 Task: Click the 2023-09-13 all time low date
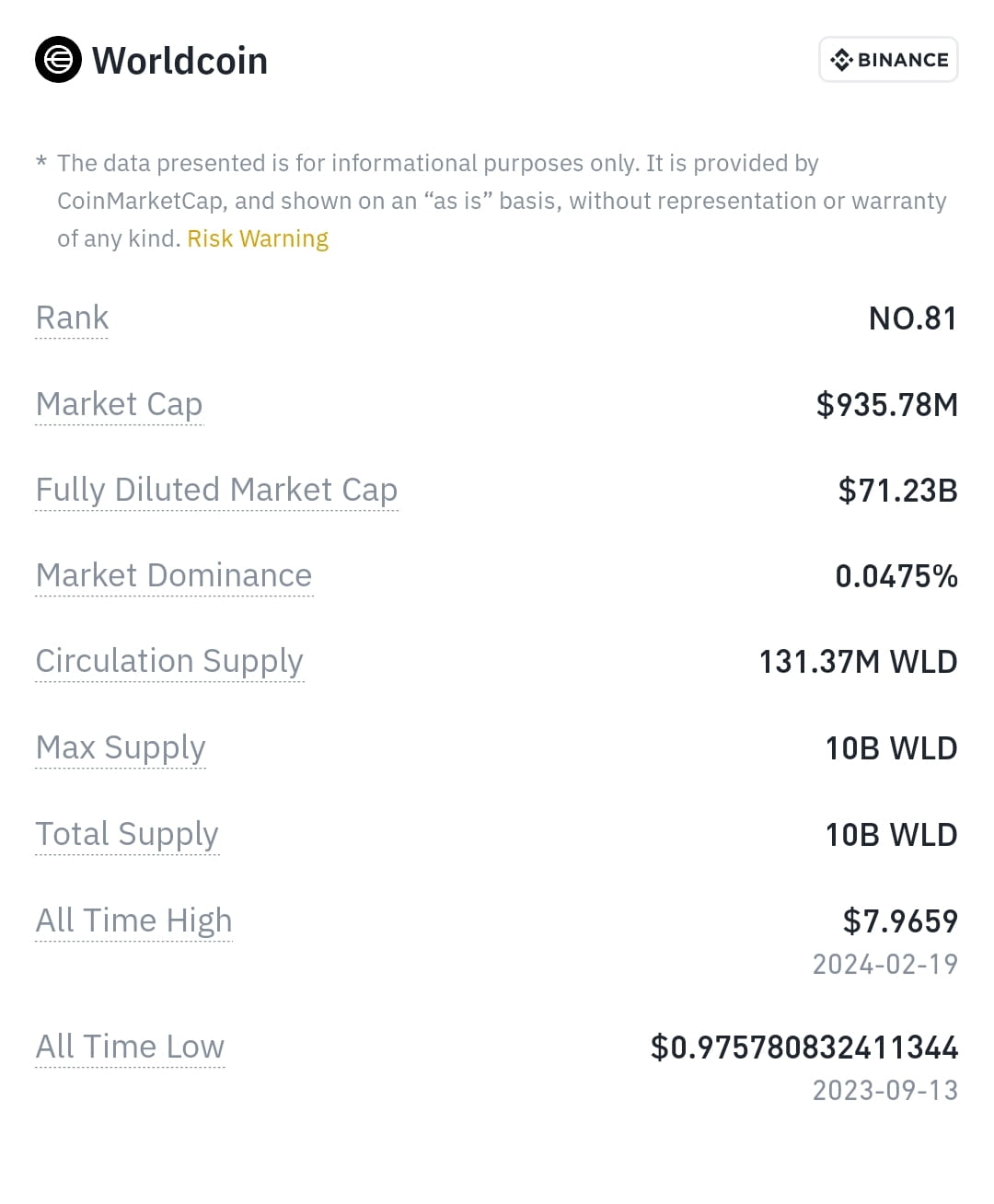885,1091
